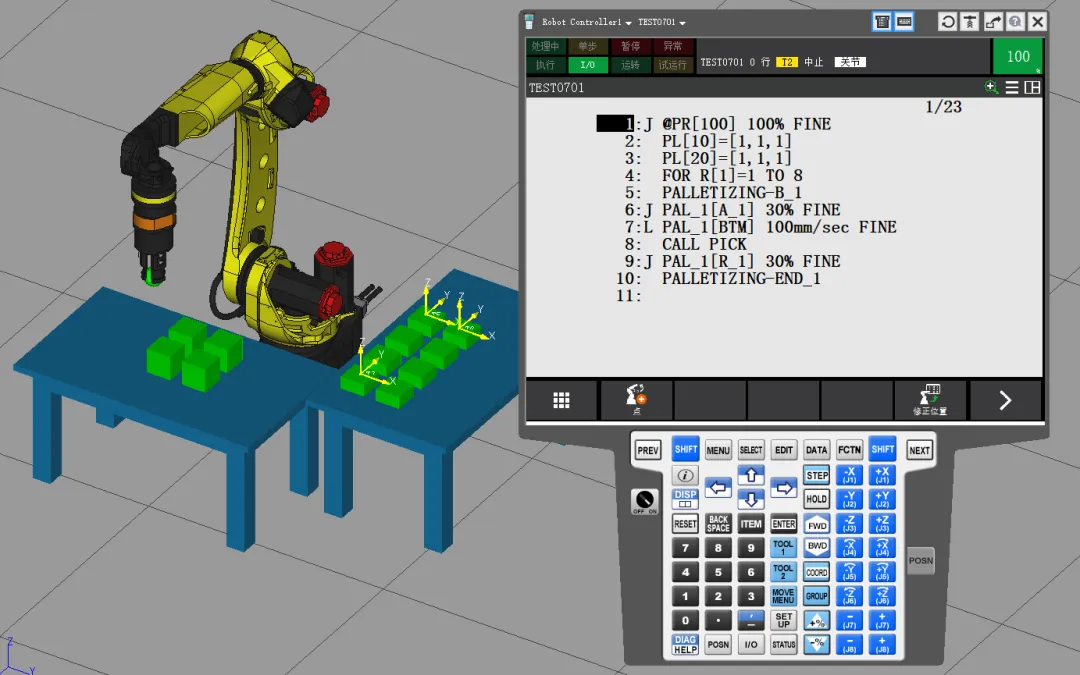
Task: Click the COORD key
Action: (817, 572)
